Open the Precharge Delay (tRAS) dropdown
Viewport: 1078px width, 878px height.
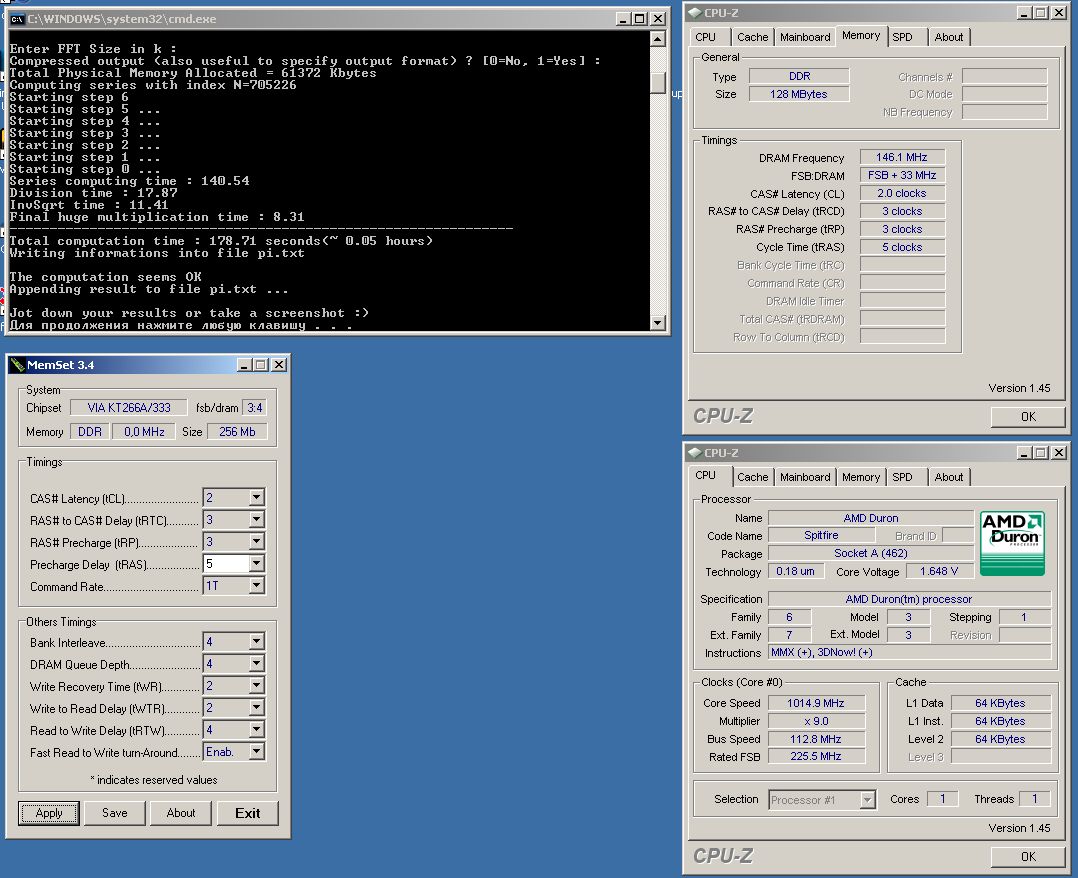256,563
